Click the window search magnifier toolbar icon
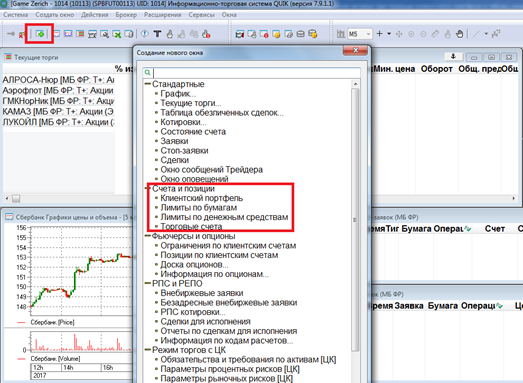 104,34
